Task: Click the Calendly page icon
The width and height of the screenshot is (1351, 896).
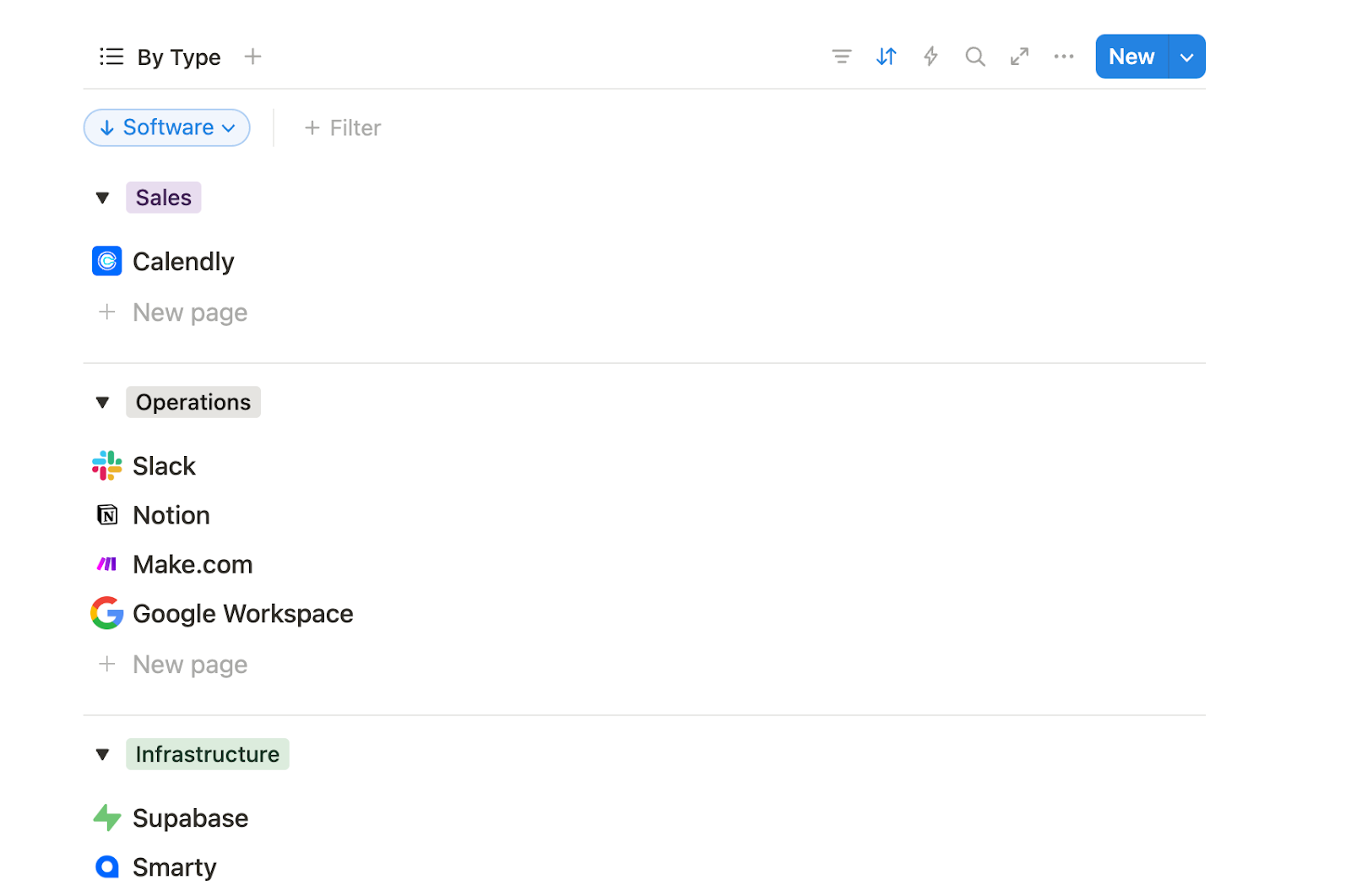Action: tap(107, 262)
